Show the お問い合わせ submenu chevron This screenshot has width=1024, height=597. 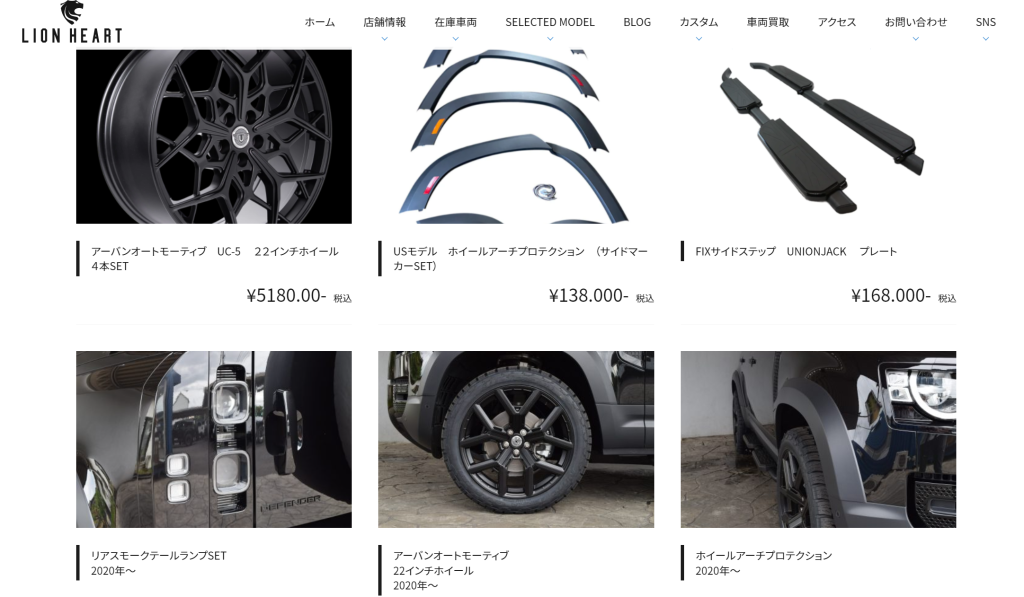point(916,39)
